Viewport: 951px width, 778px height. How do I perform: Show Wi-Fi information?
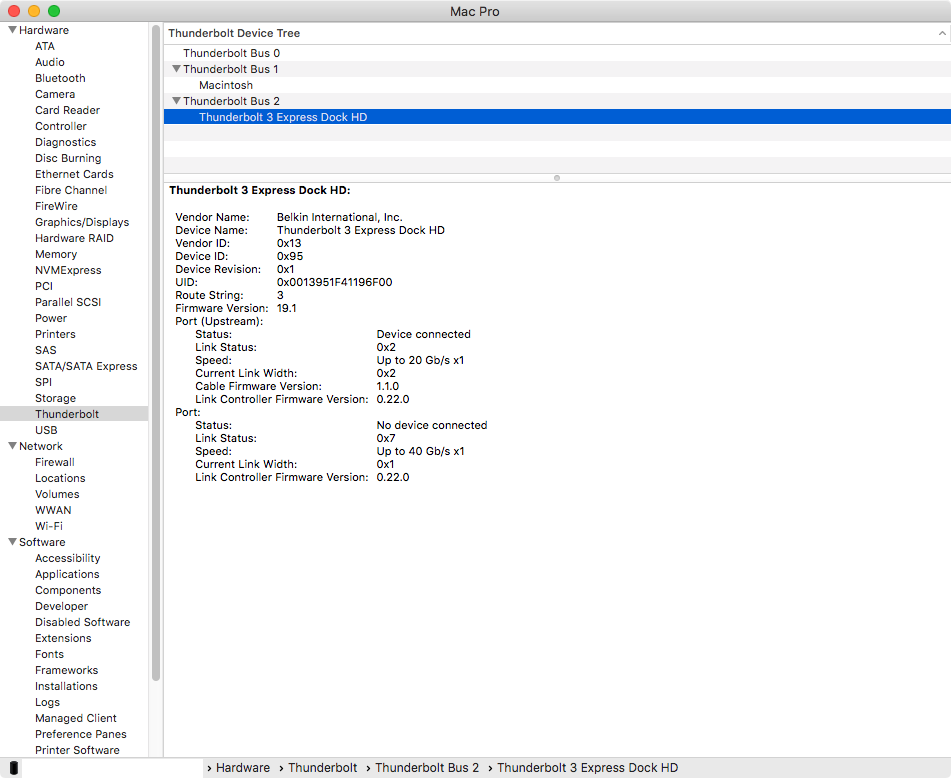[x=49, y=526]
